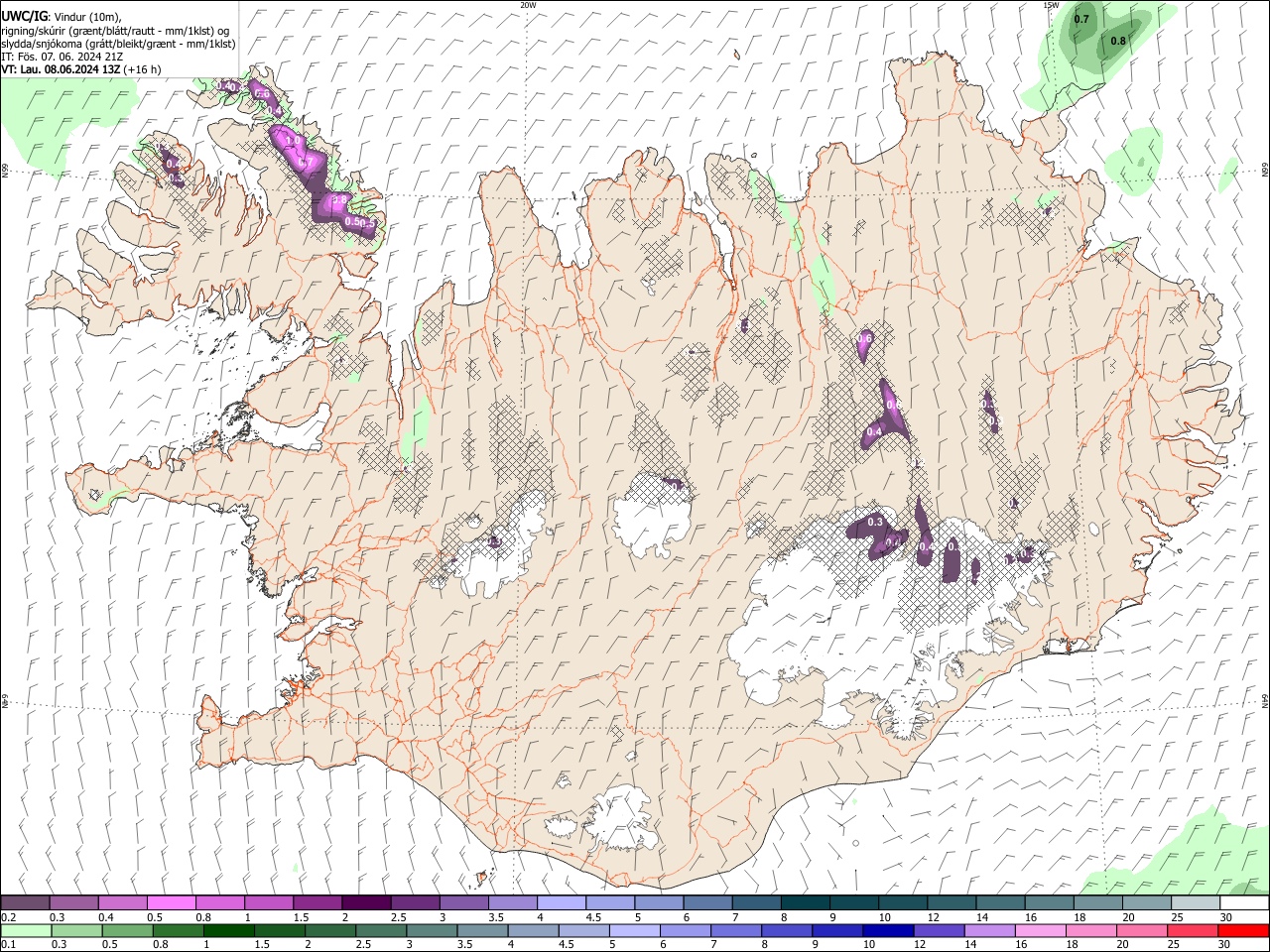Click the 'IT: Fös. 07. 06. 2024 21Z' line
1270x952 pixels.
pos(63,57)
